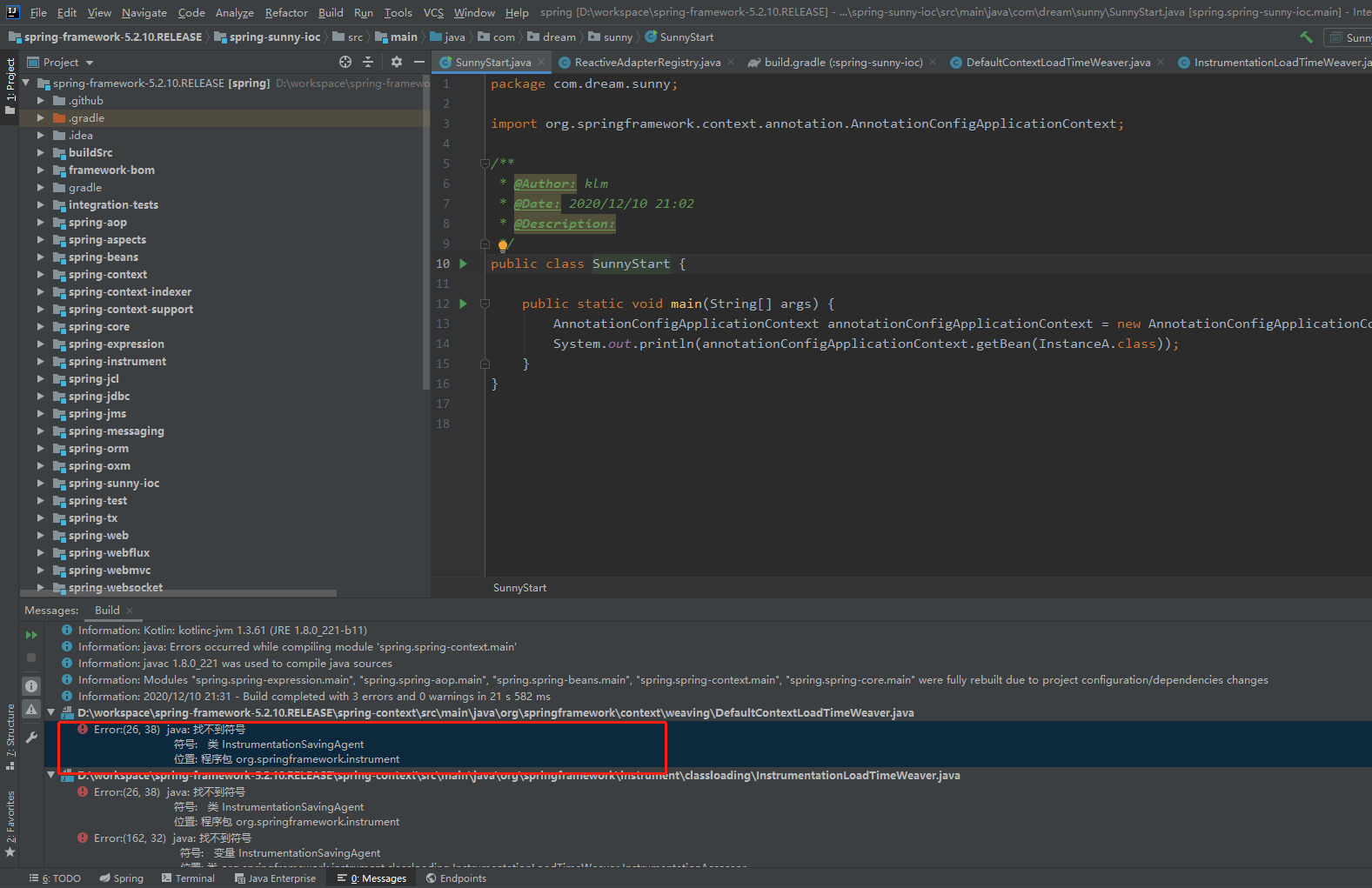
Task: Close the DefaultContextLoadTimeWeaver.java tab
Action: pos(1161,62)
